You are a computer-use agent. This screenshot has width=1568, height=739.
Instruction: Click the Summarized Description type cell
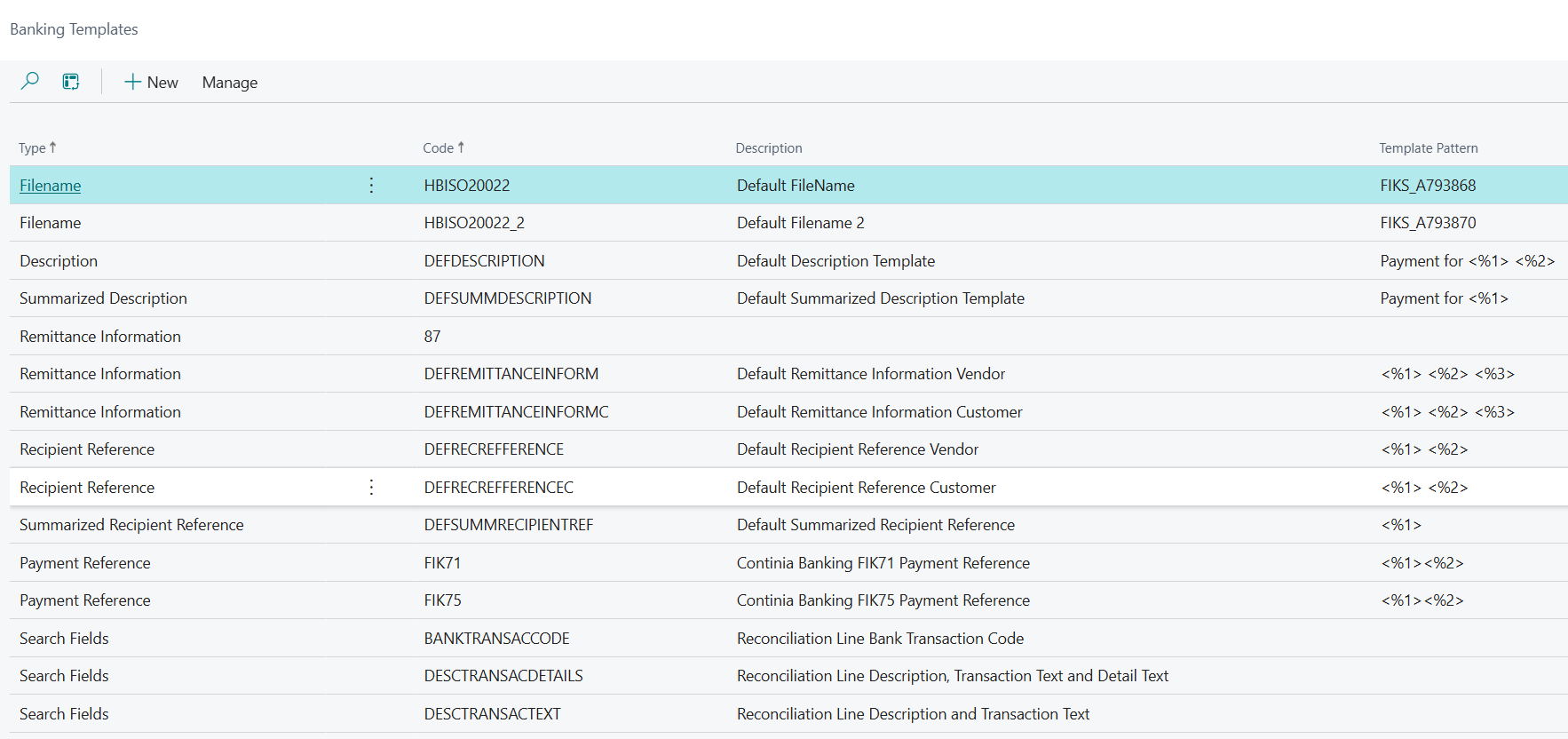tap(103, 298)
